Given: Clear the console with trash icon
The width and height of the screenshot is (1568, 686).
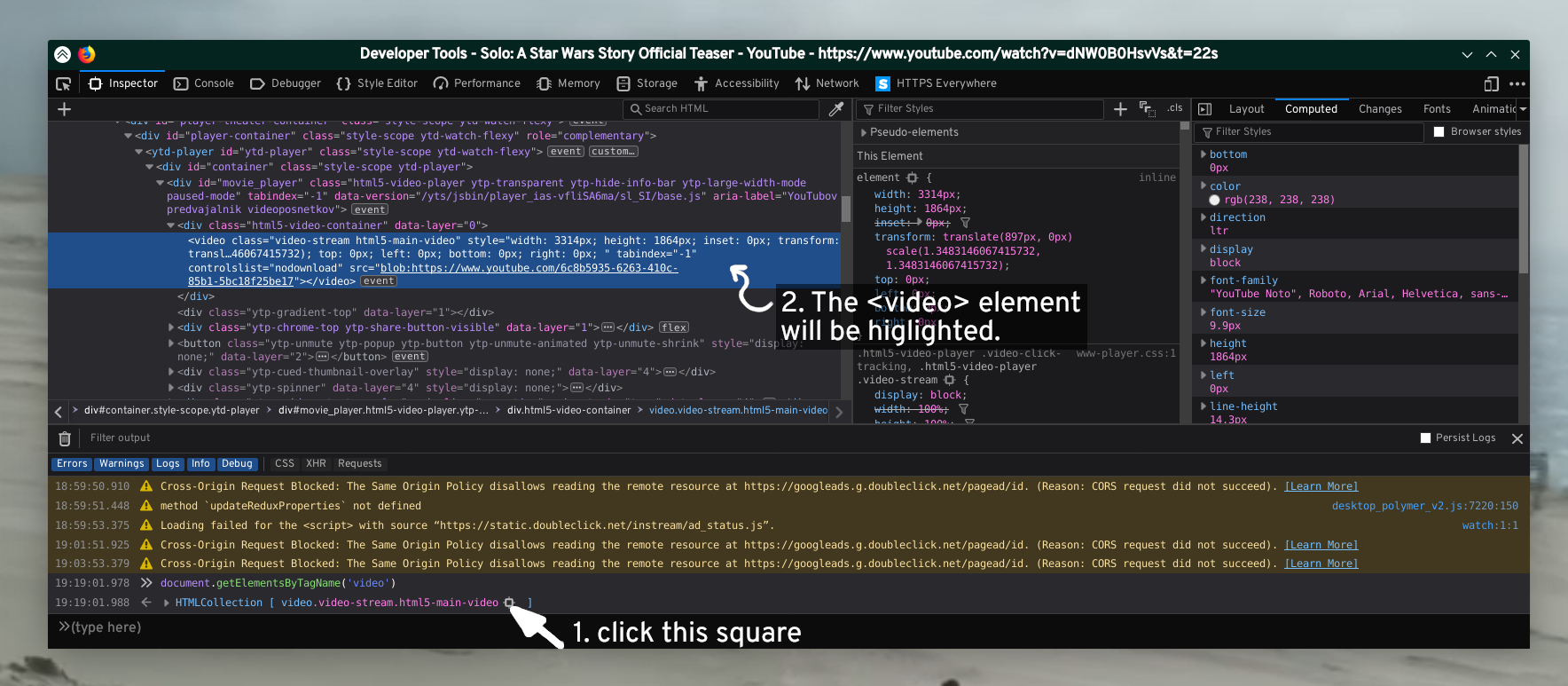Looking at the screenshot, I should click(65, 438).
